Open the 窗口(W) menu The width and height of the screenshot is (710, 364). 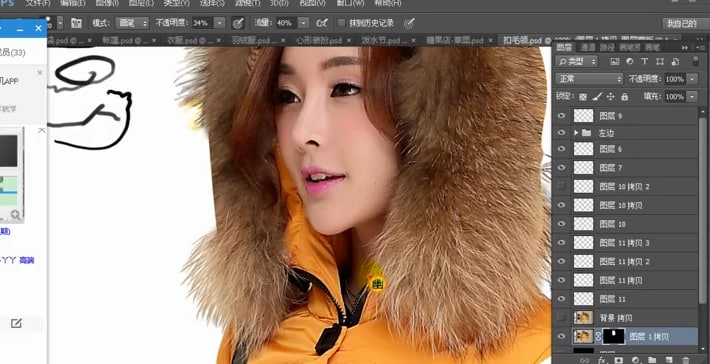coord(351,4)
